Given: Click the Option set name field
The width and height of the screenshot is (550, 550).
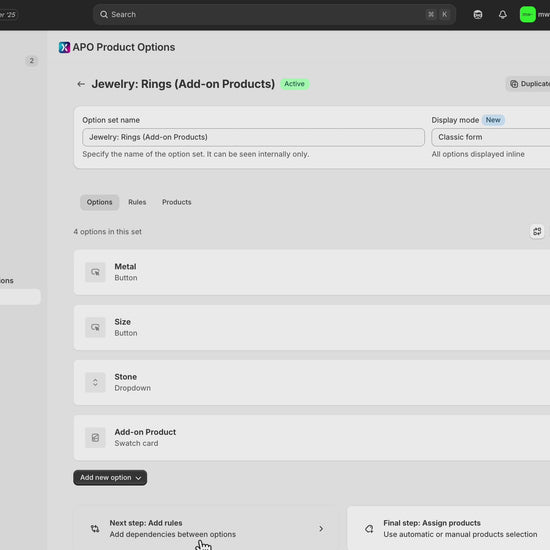Looking at the screenshot, I should [253, 137].
